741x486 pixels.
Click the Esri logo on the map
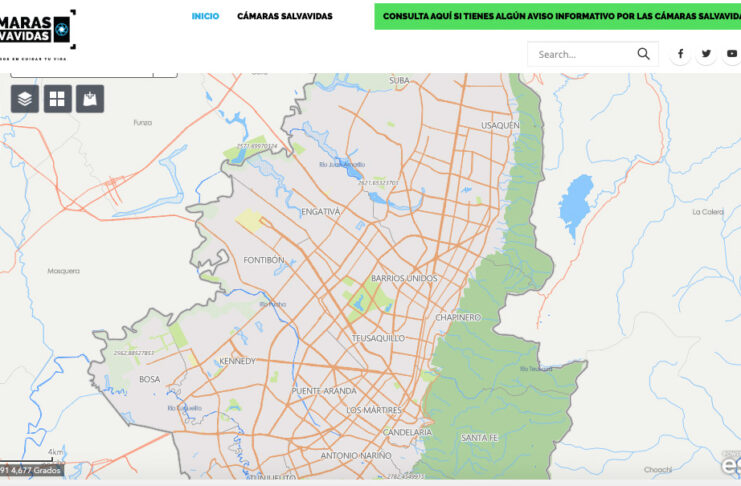731,465
